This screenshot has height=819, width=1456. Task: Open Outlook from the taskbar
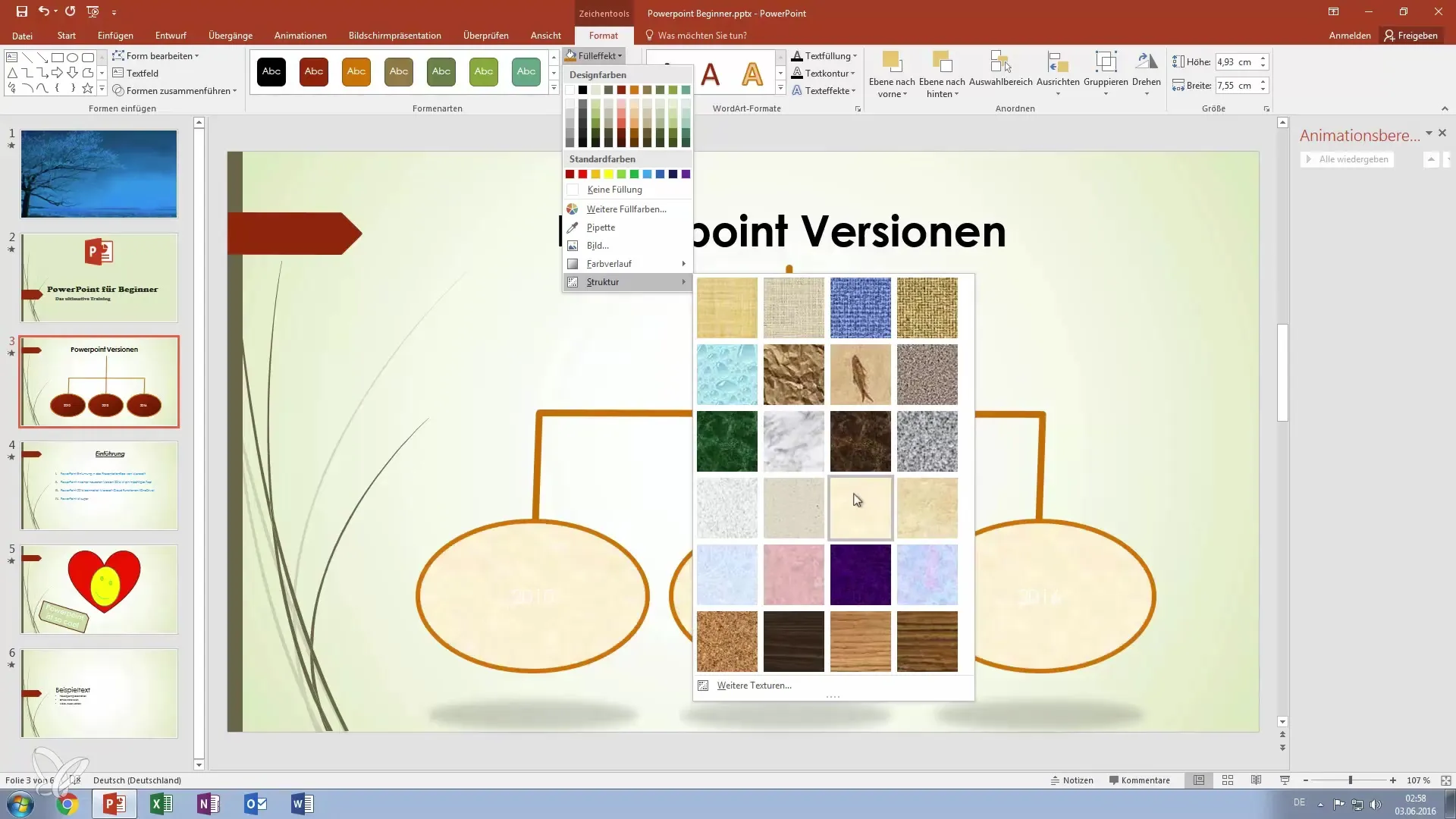(x=256, y=804)
